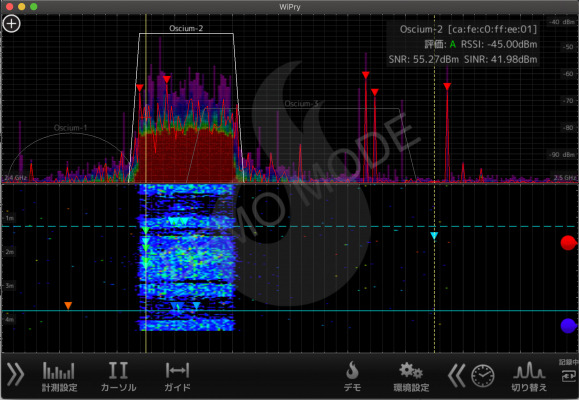Click the 1m waterfall time label

[10, 218]
